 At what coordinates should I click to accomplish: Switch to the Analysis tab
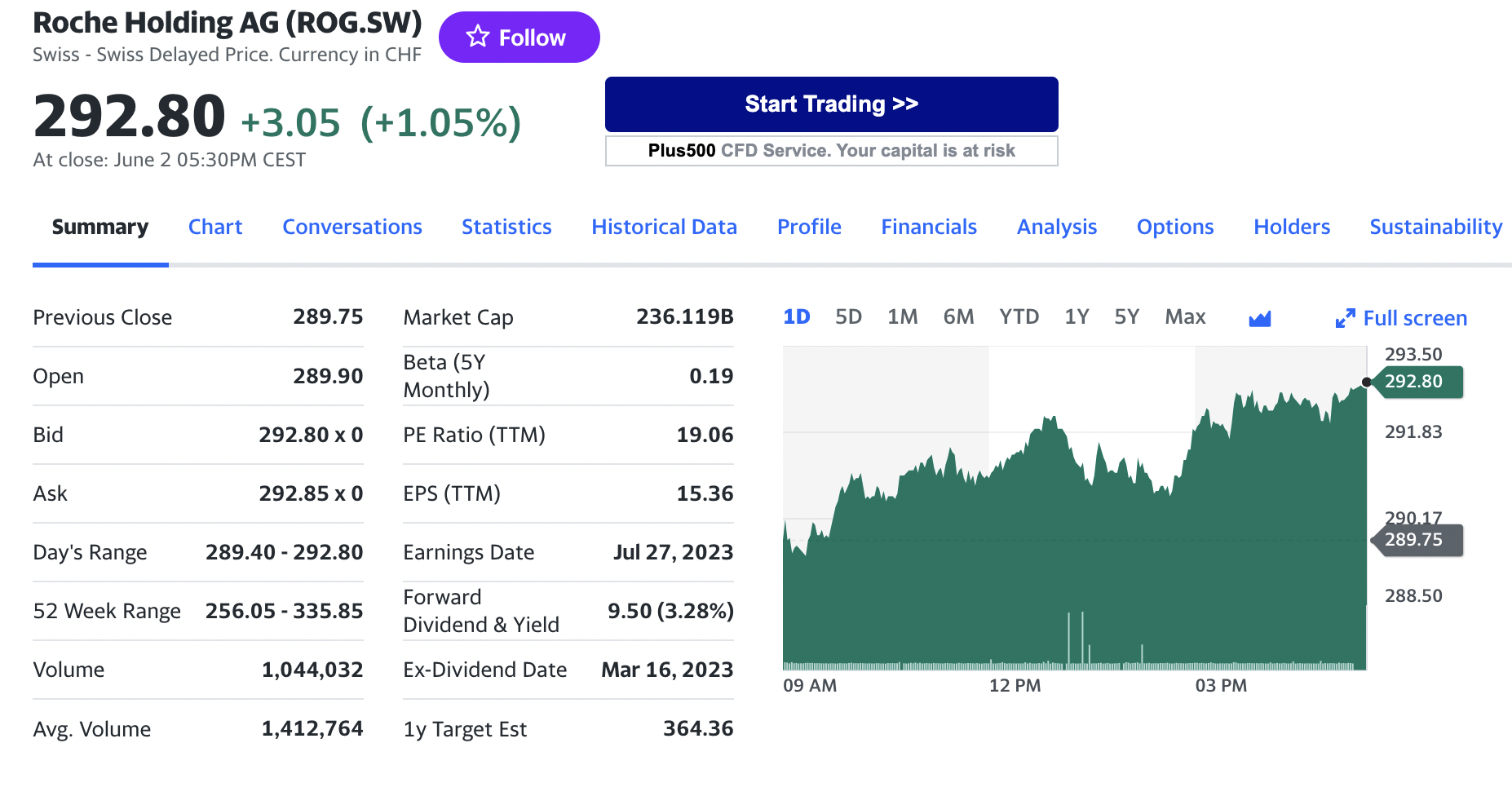coord(1057,227)
